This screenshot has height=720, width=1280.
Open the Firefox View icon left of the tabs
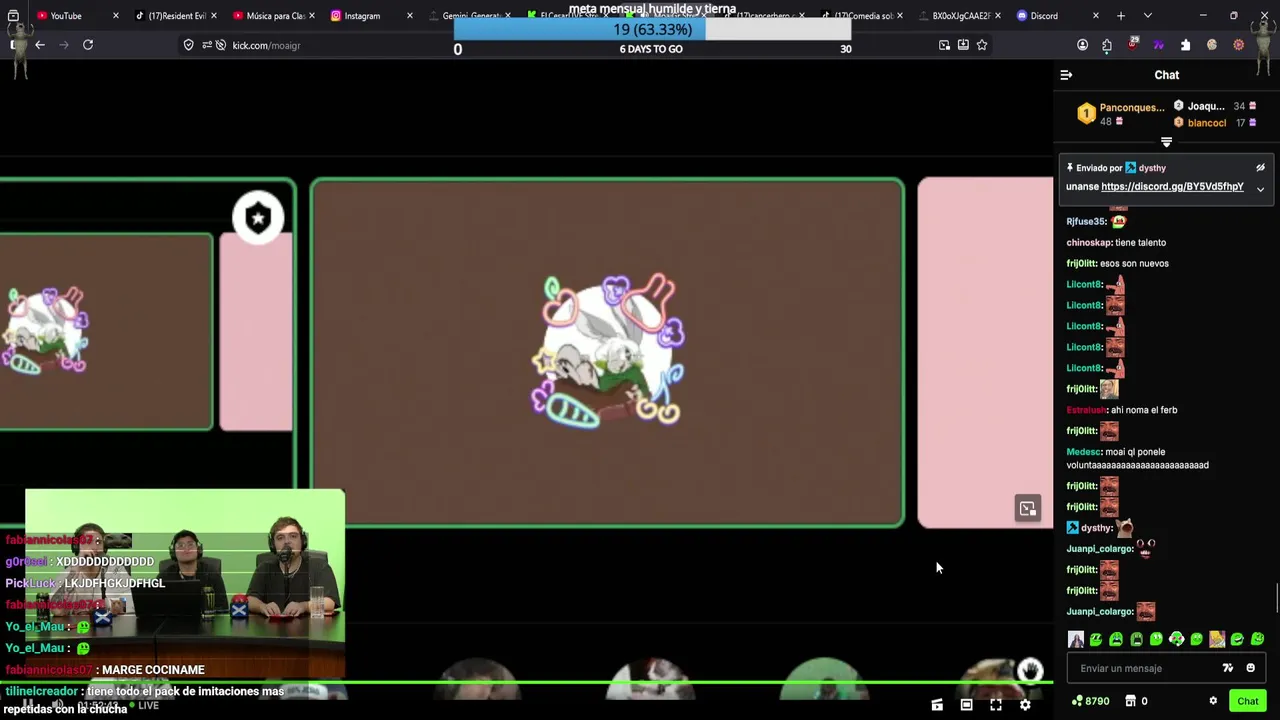(x=13, y=16)
